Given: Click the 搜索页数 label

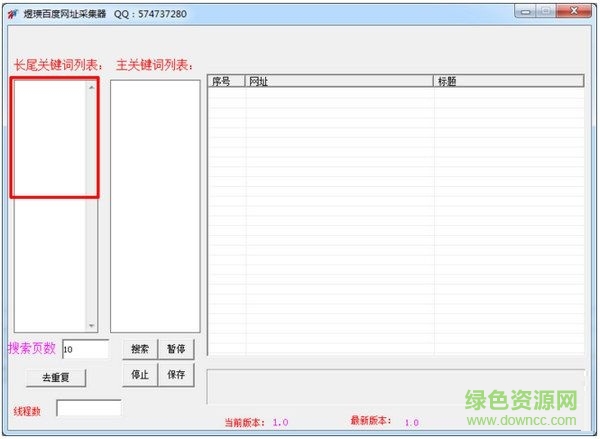Looking at the screenshot, I should tap(32, 348).
